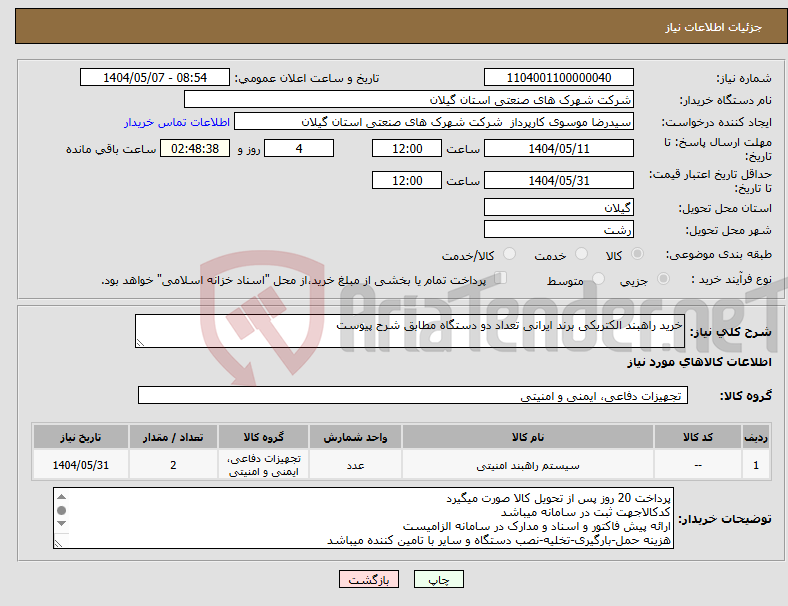This screenshot has width=788, height=606.
Task: Select the خدمت radio button
Action: click(x=581, y=254)
